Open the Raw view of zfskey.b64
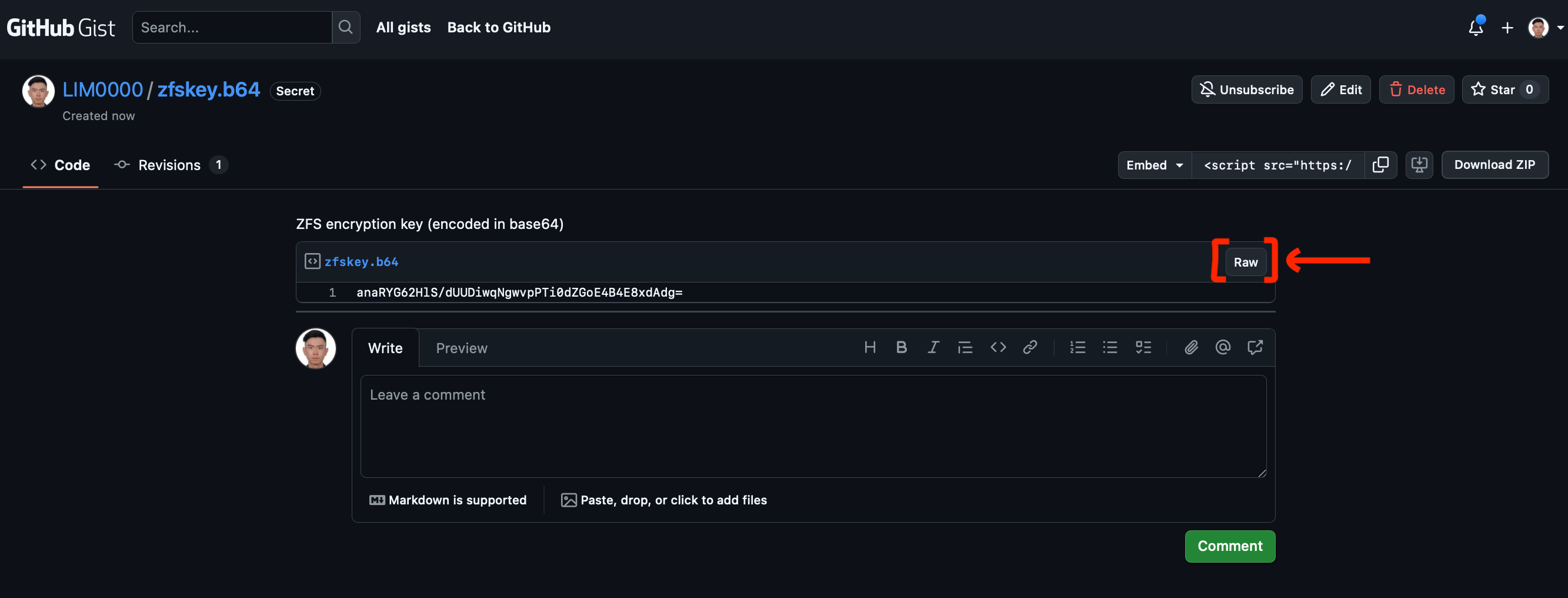Screen dimensions: 1568x598 click(1245, 263)
